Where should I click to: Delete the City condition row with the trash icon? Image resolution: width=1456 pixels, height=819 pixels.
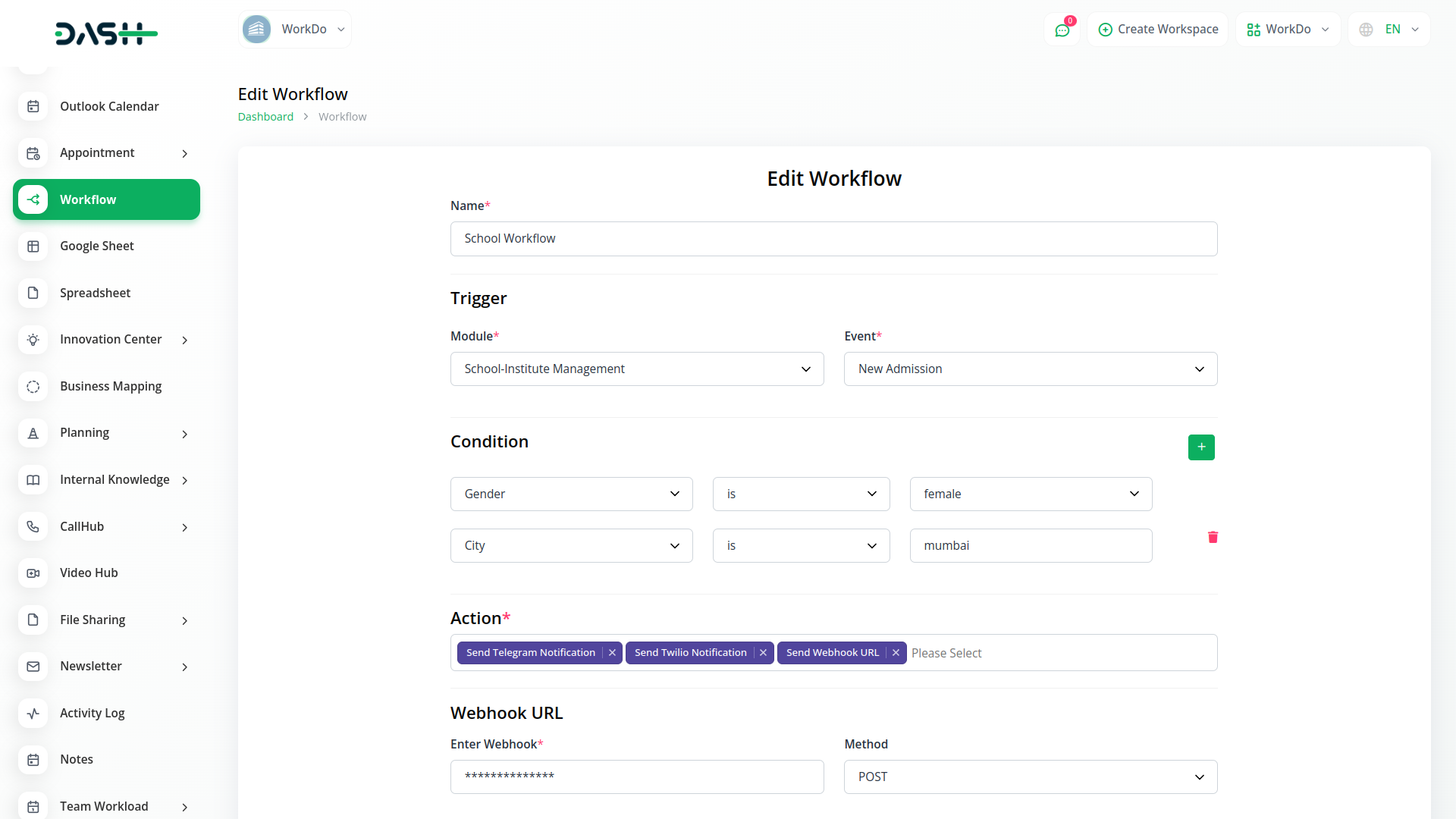click(x=1213, y=537)
